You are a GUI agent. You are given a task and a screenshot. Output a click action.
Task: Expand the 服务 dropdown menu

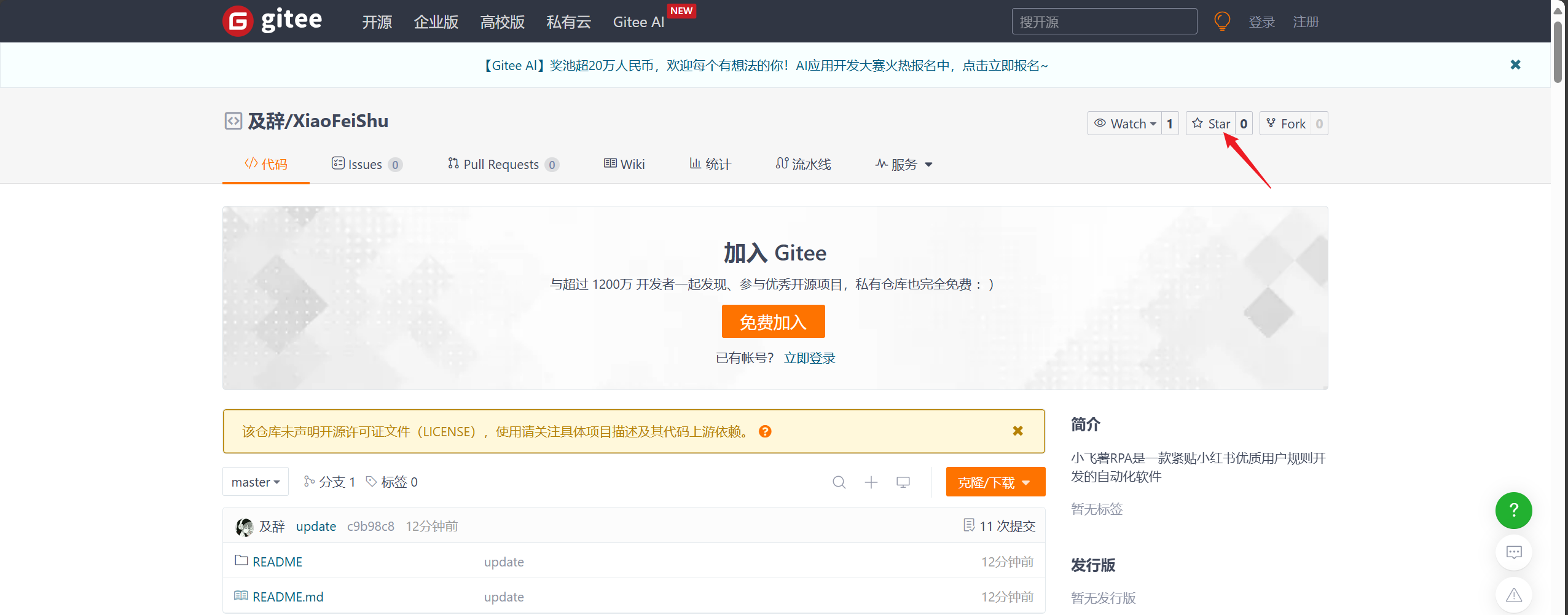pos(904,164)
